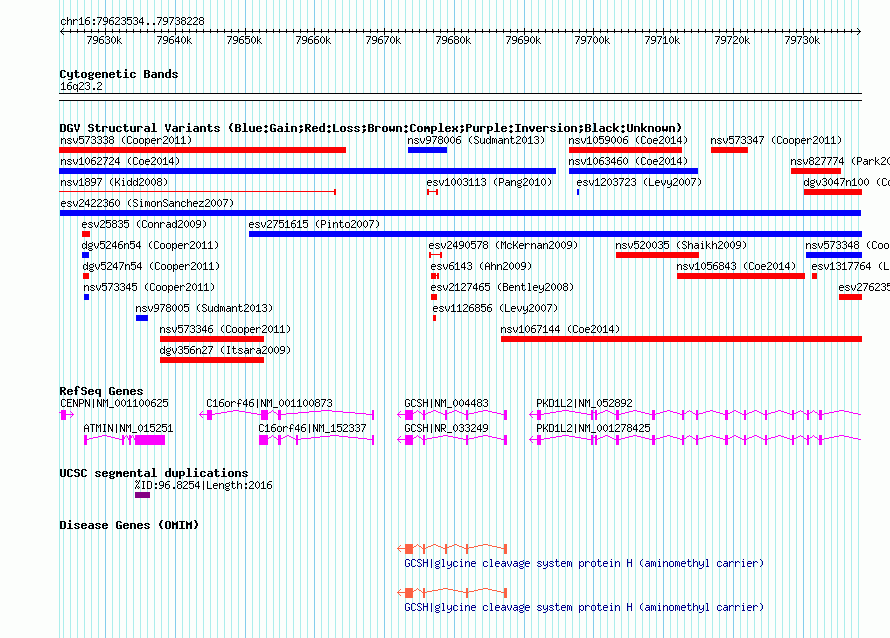Select nsv1897 (Kidd2008) variant label
This screenshot has height=638, width=890.
[114, 182]
